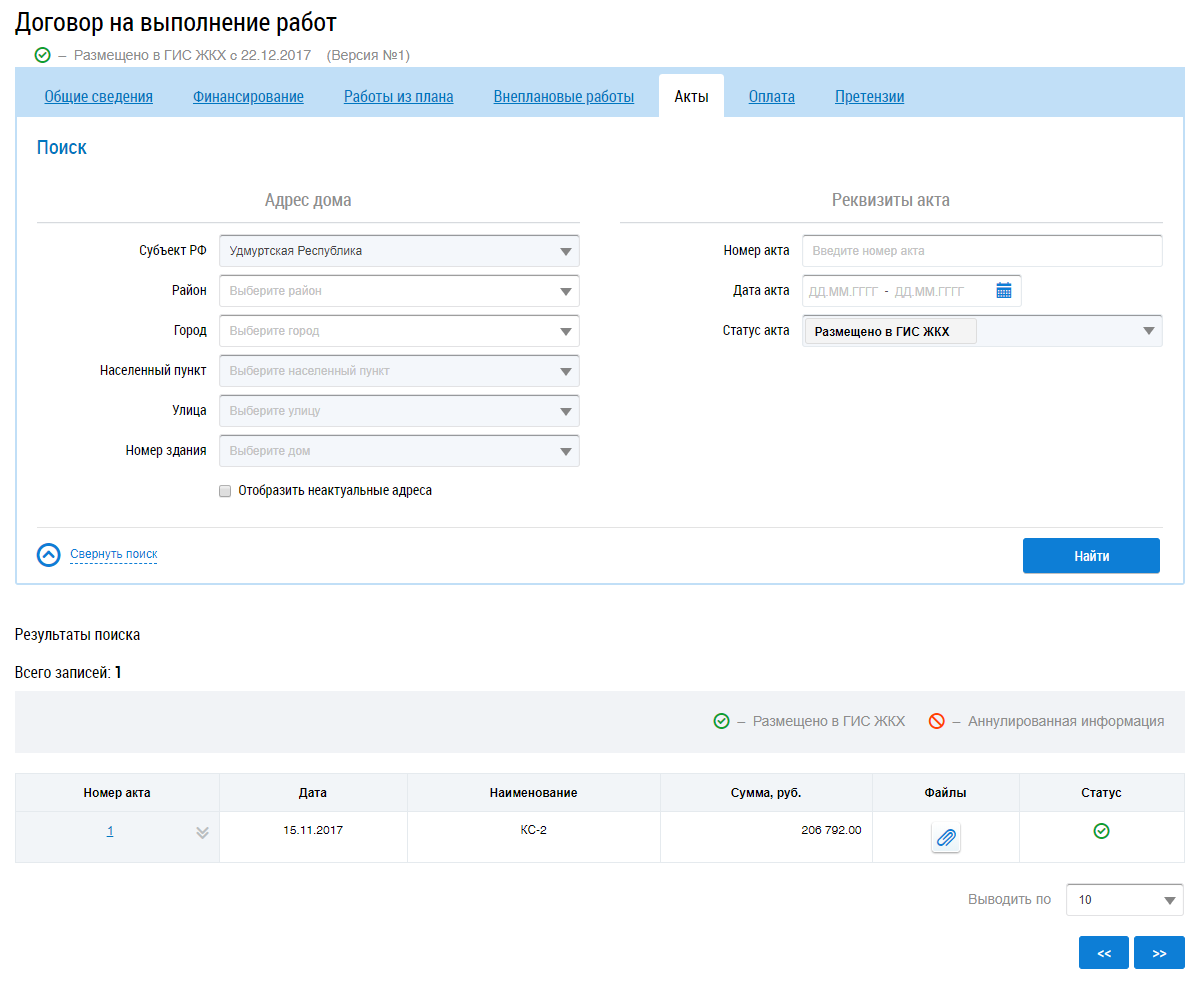This screenshot has height=983, width=1200.
Task: Open the 'Субъект РФ' dropdown
Action: [x=399, y=251]
